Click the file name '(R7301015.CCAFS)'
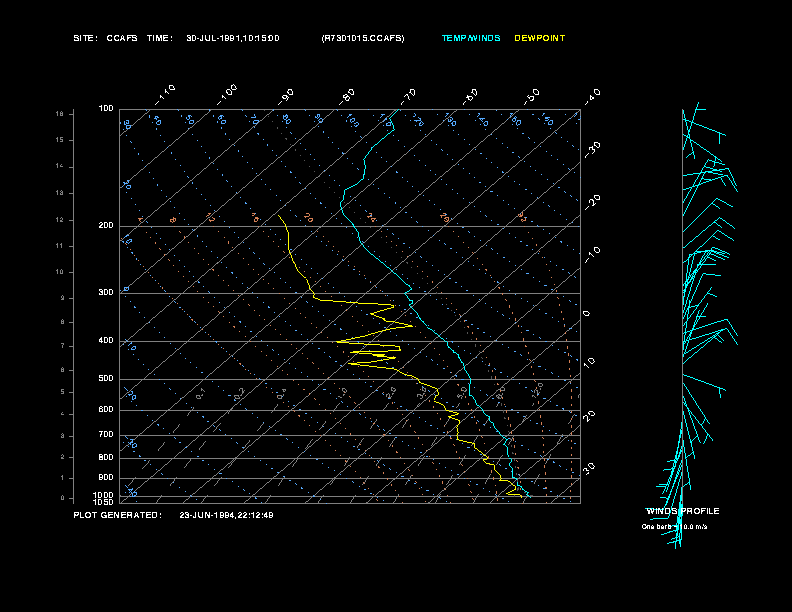The width and height of the screenshot is (792, 612). (363, 38)
